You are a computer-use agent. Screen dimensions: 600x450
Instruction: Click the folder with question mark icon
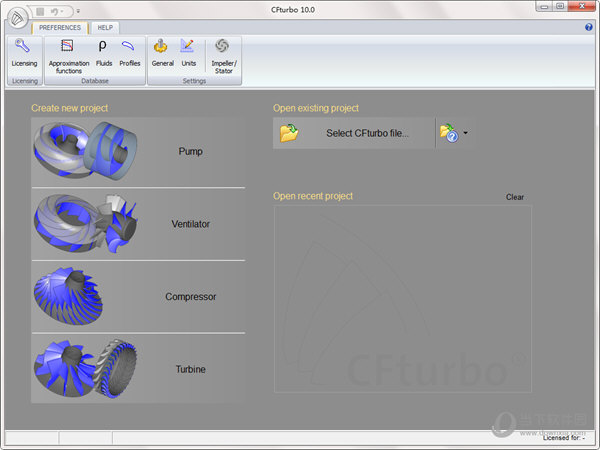click(448, 133)
